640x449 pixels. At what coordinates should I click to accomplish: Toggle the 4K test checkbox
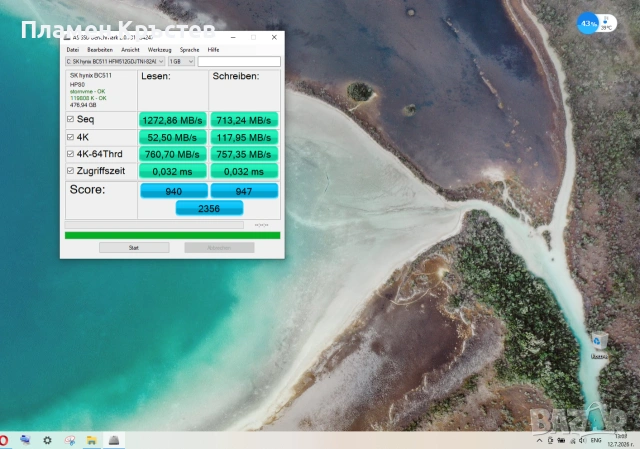pyautogui.click(x=70, y=137)
